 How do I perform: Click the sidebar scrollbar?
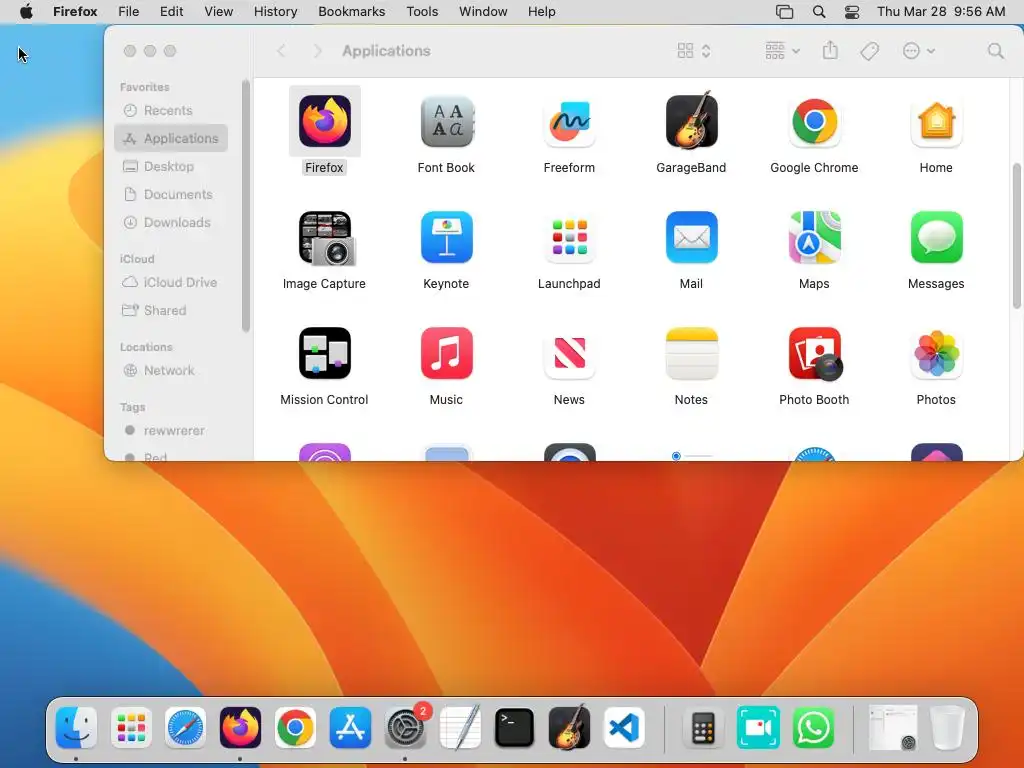tap(246, 206)
